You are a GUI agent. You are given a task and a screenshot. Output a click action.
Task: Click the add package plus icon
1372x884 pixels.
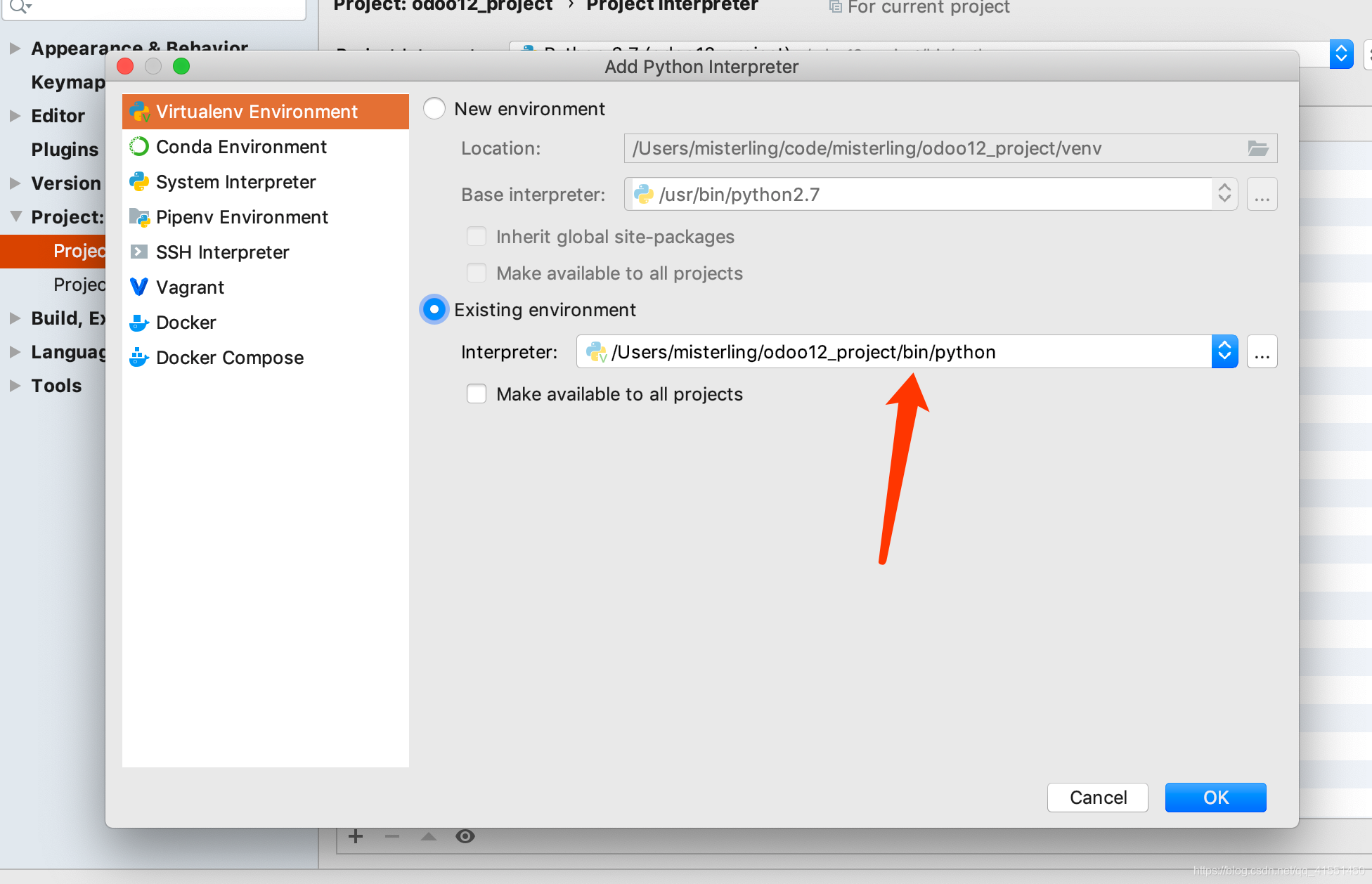point(356,836)
